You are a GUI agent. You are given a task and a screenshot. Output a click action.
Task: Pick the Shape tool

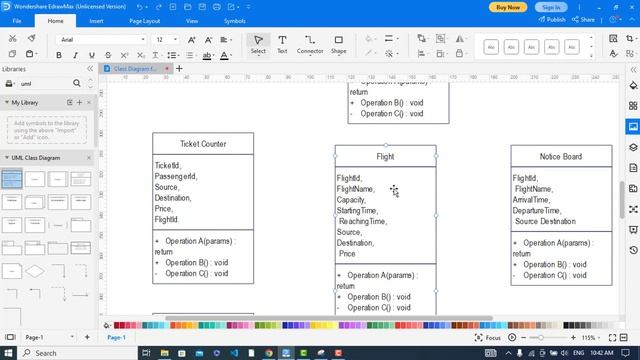338,44
